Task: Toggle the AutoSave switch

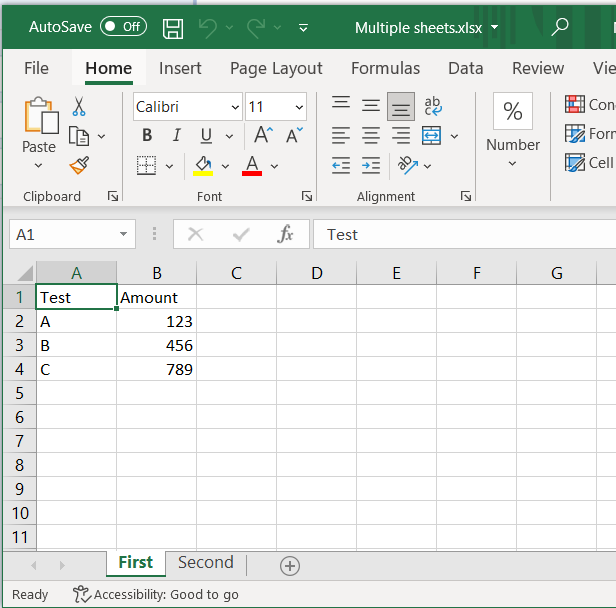Action: click(x=123, y=27)
